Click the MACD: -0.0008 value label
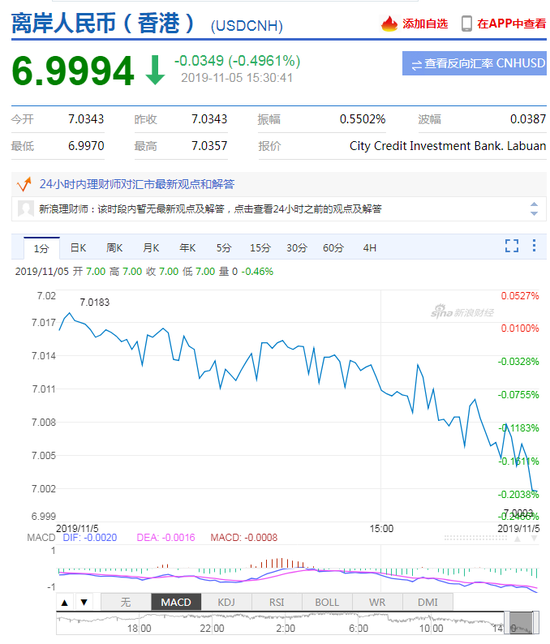Viewport: 550px width, 644px height. point(244,538)
